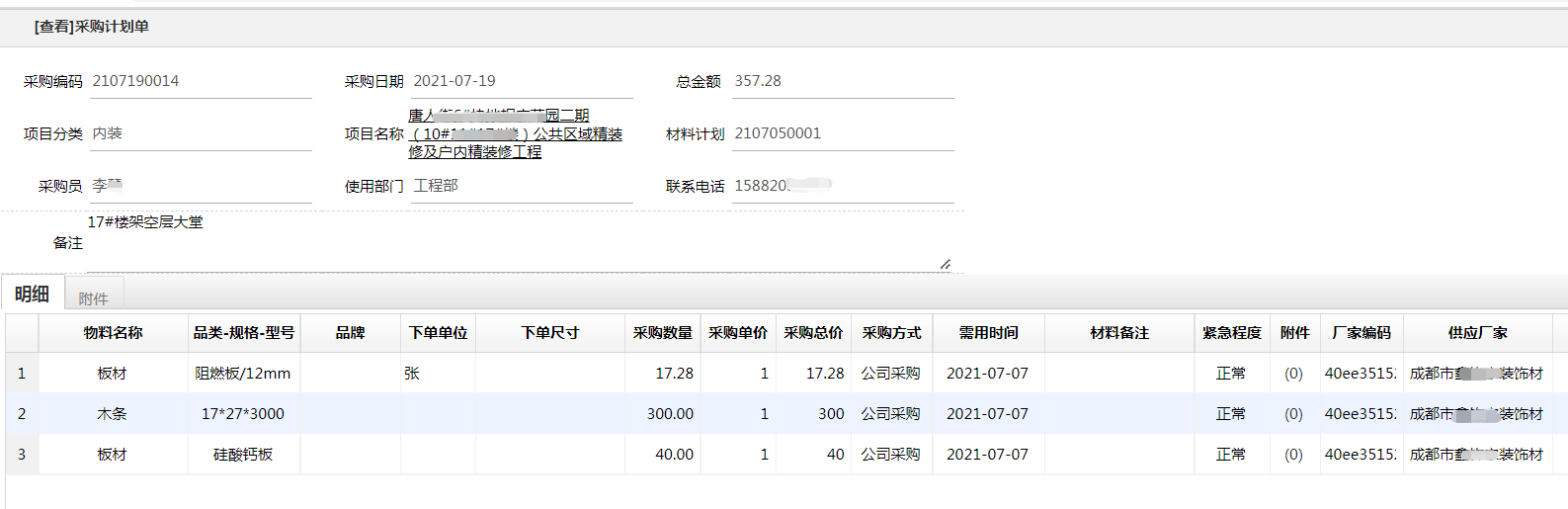Select the 硅酸钙板 cell in row 3
Screen dimensions: 1568x509
click(x=243, y=455)
